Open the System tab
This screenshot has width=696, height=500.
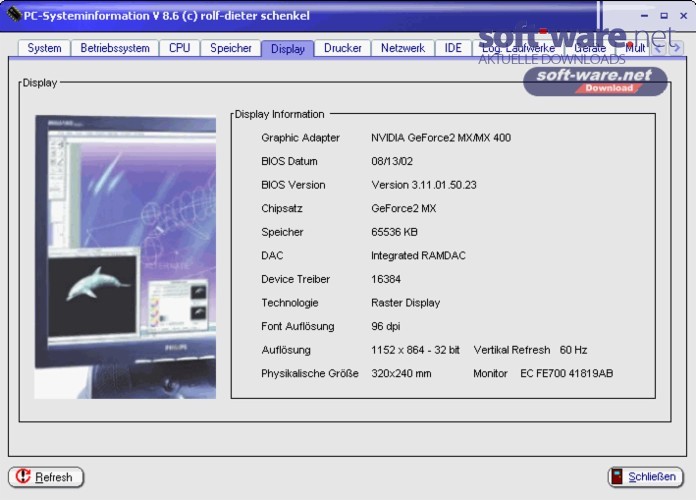point(44,48)
